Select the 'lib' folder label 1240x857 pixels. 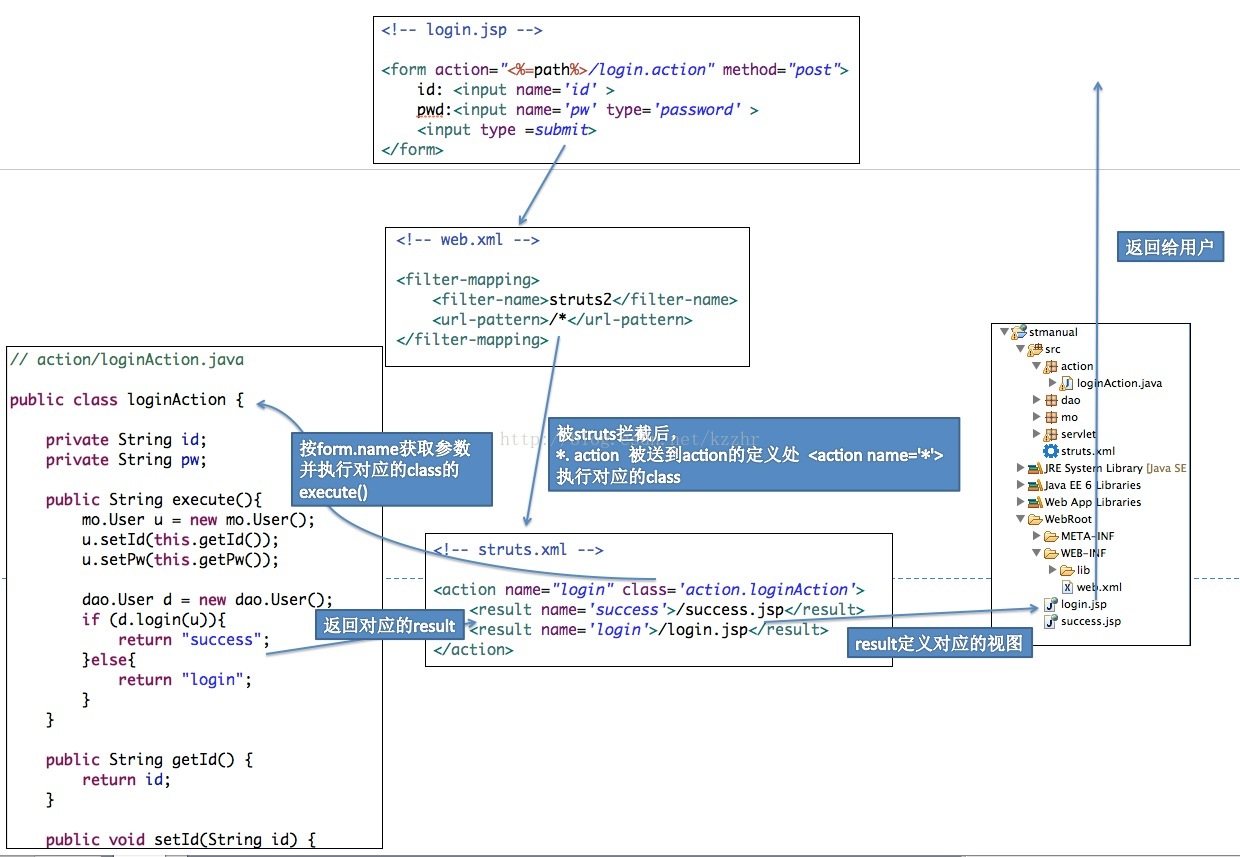tap(1083, 569)
